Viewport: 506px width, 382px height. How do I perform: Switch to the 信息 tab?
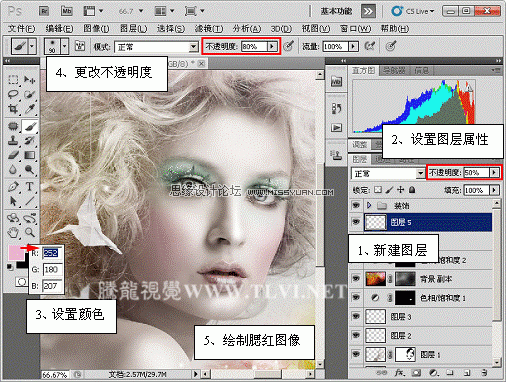click(421, 71)
